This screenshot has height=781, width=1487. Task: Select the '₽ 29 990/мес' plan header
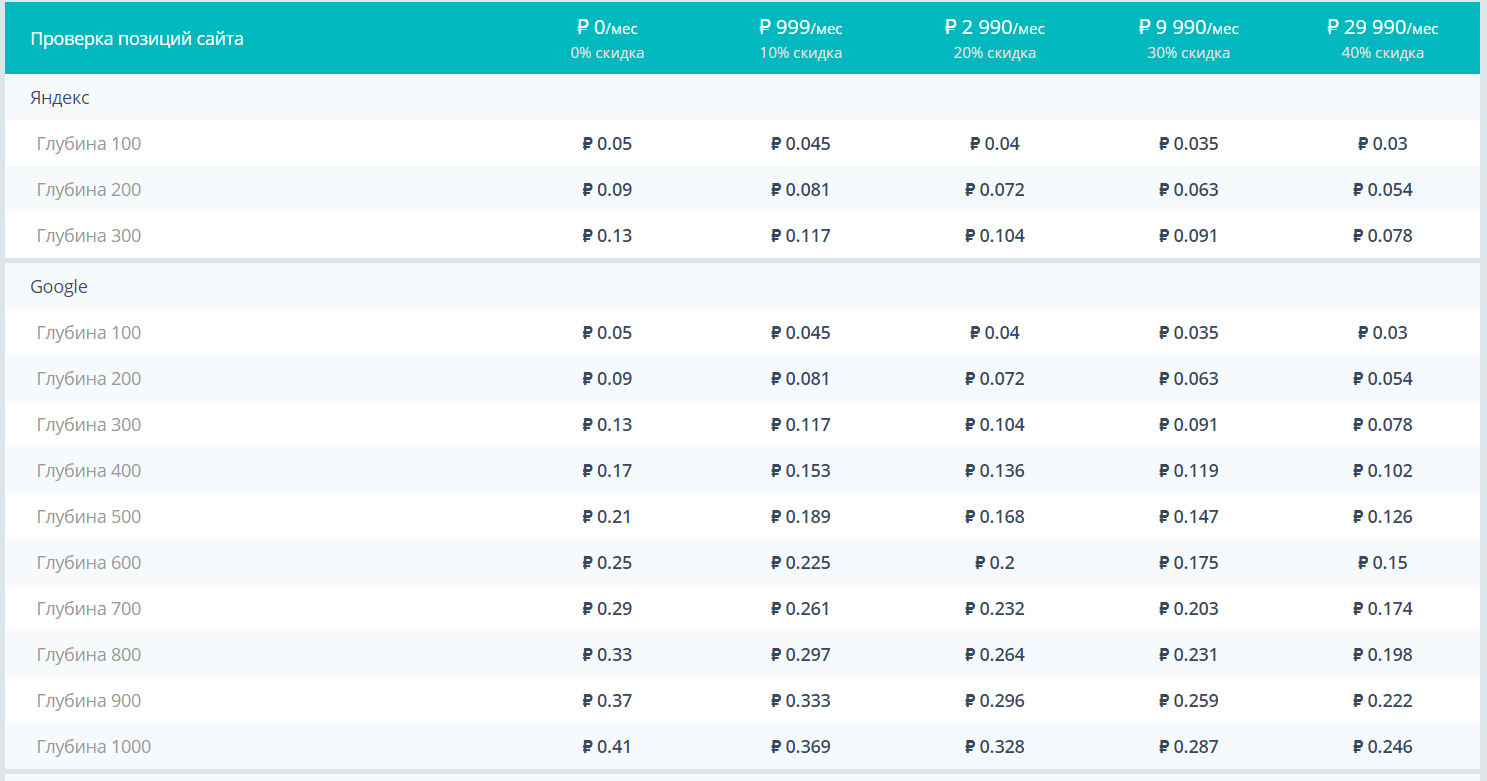tap(1383, 28)
